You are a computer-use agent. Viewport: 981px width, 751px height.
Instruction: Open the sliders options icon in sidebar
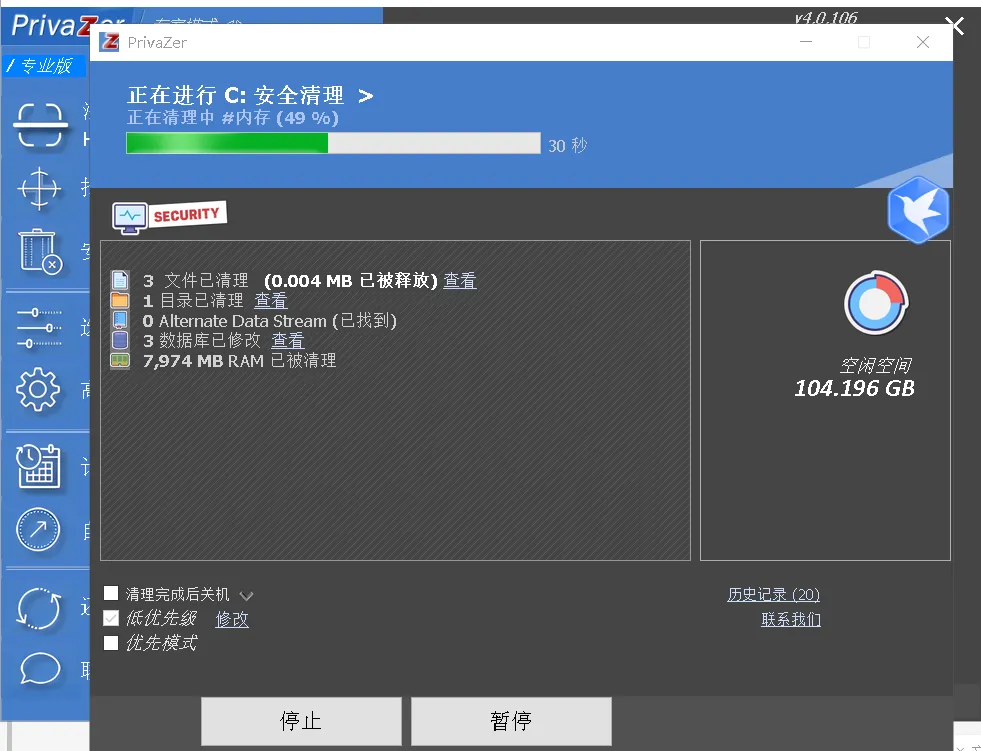39,327
